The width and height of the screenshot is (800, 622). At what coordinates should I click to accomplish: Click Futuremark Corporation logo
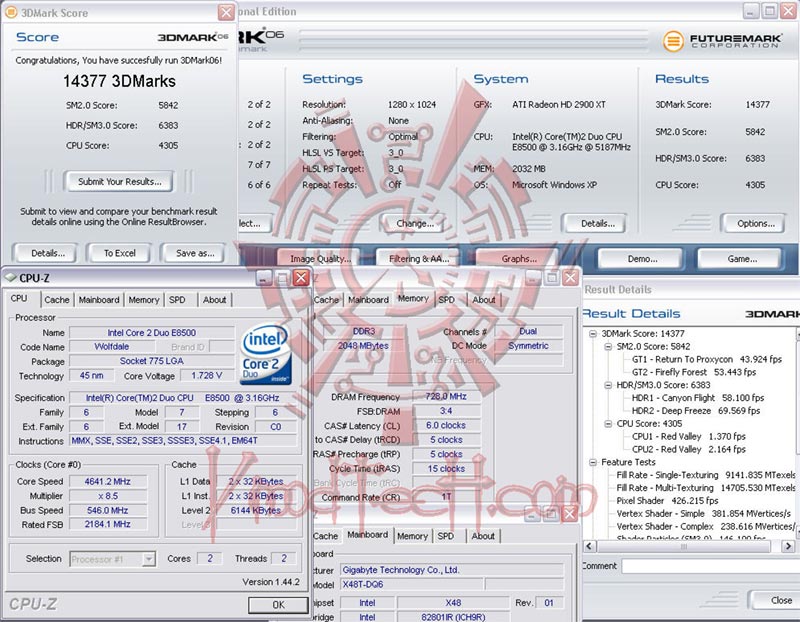click(x=721, y=40)
